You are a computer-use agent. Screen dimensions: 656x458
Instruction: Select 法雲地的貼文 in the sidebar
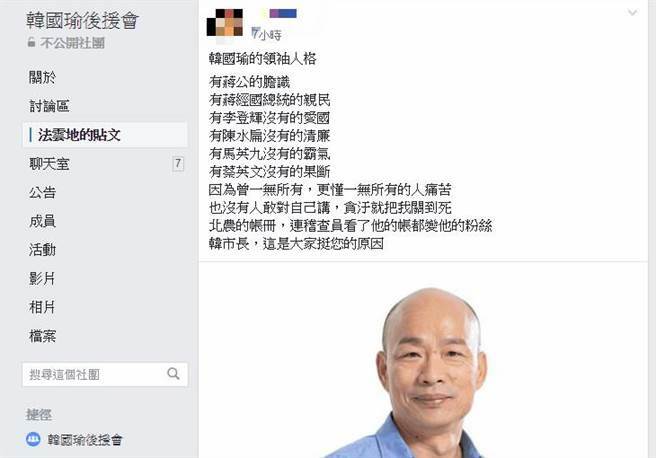105,135
